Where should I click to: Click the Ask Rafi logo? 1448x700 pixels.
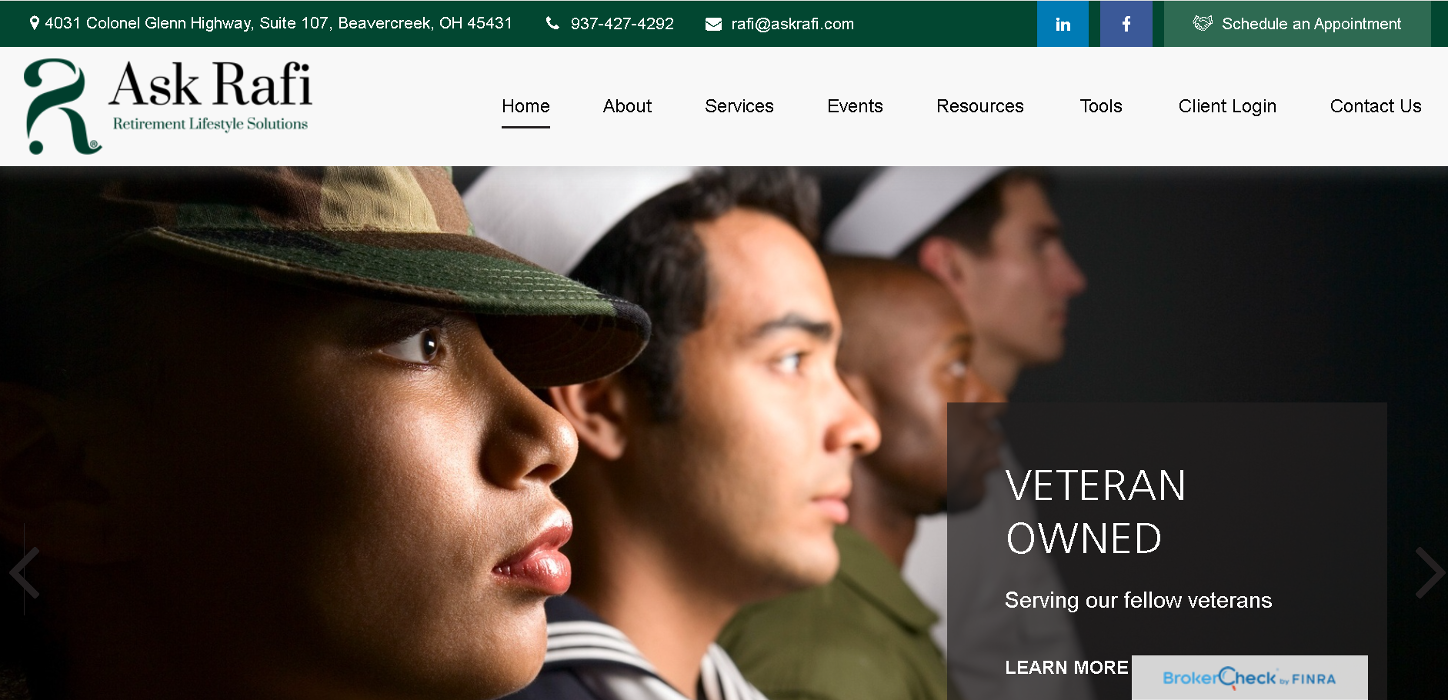tap(168, 106)
